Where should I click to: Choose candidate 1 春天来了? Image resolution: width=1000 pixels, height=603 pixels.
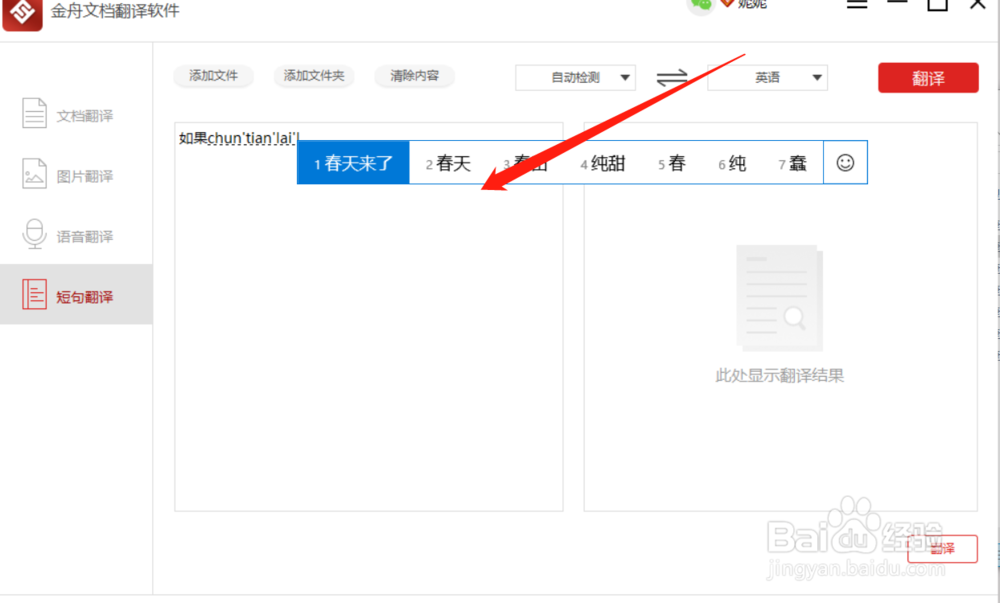353,163
